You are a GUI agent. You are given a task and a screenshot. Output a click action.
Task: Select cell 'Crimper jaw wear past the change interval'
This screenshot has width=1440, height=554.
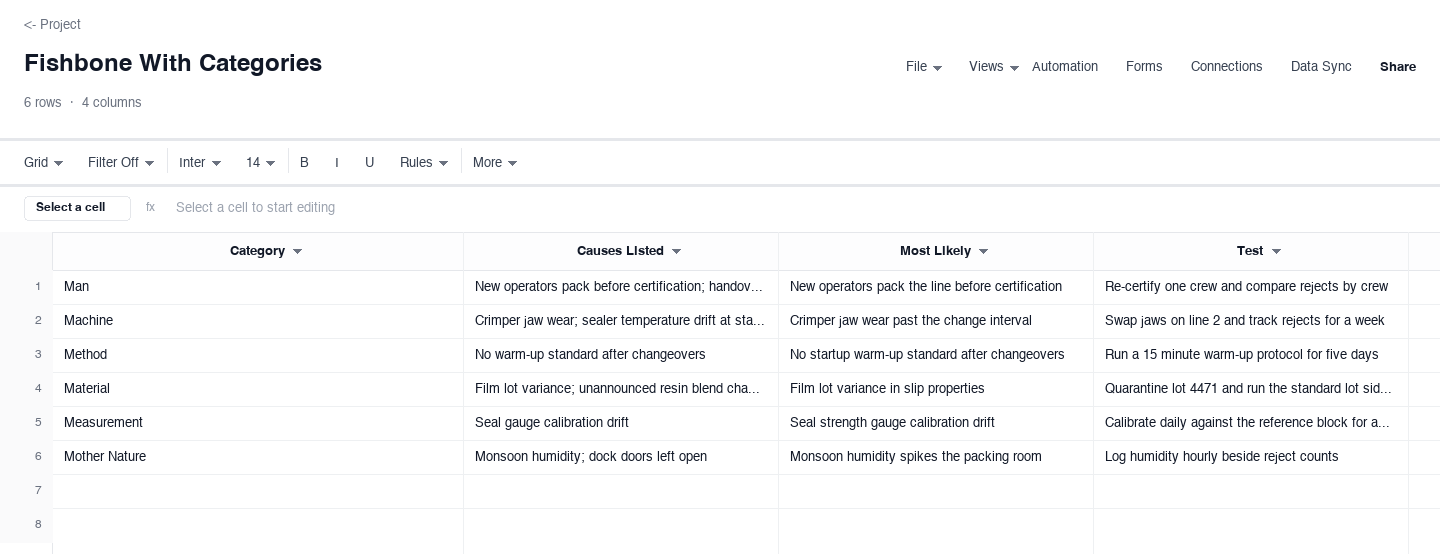click(x=936, y=321)
